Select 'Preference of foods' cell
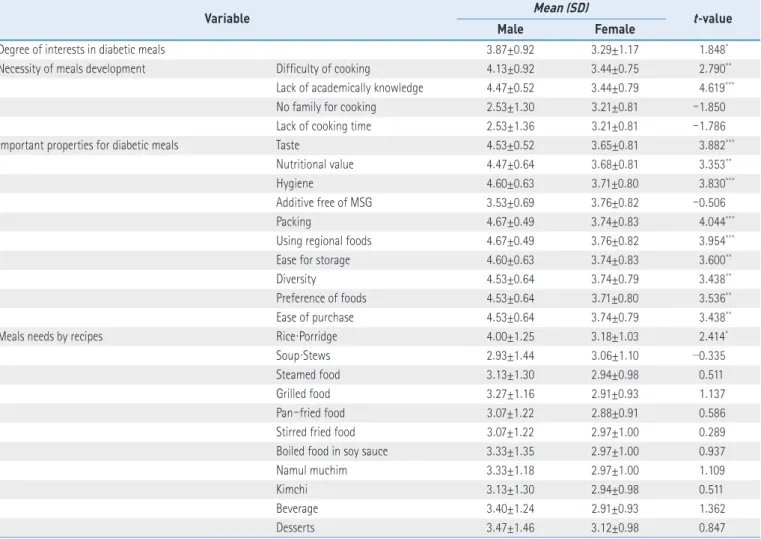This screenshot has width=761, height=539. [321, 298]
